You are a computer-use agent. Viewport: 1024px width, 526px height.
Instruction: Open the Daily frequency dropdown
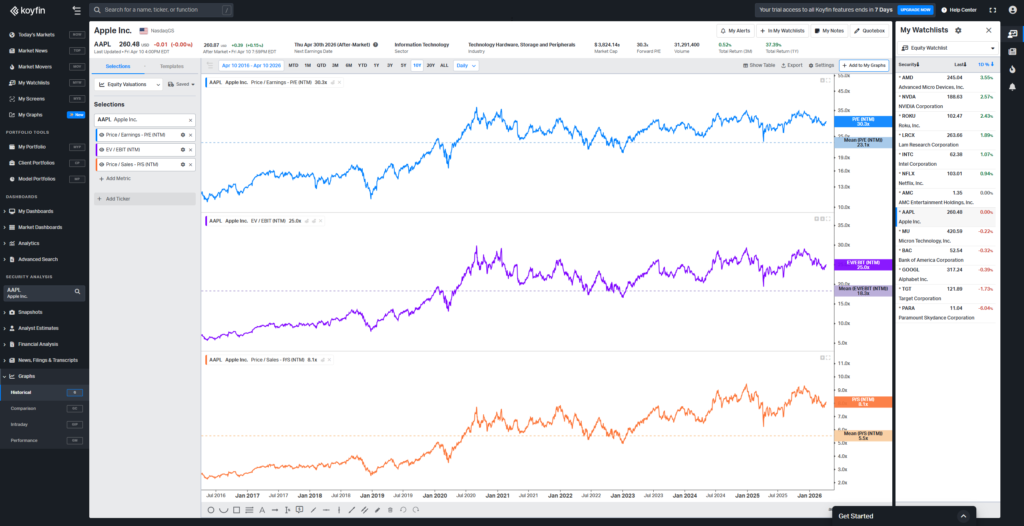coord(466,65)
